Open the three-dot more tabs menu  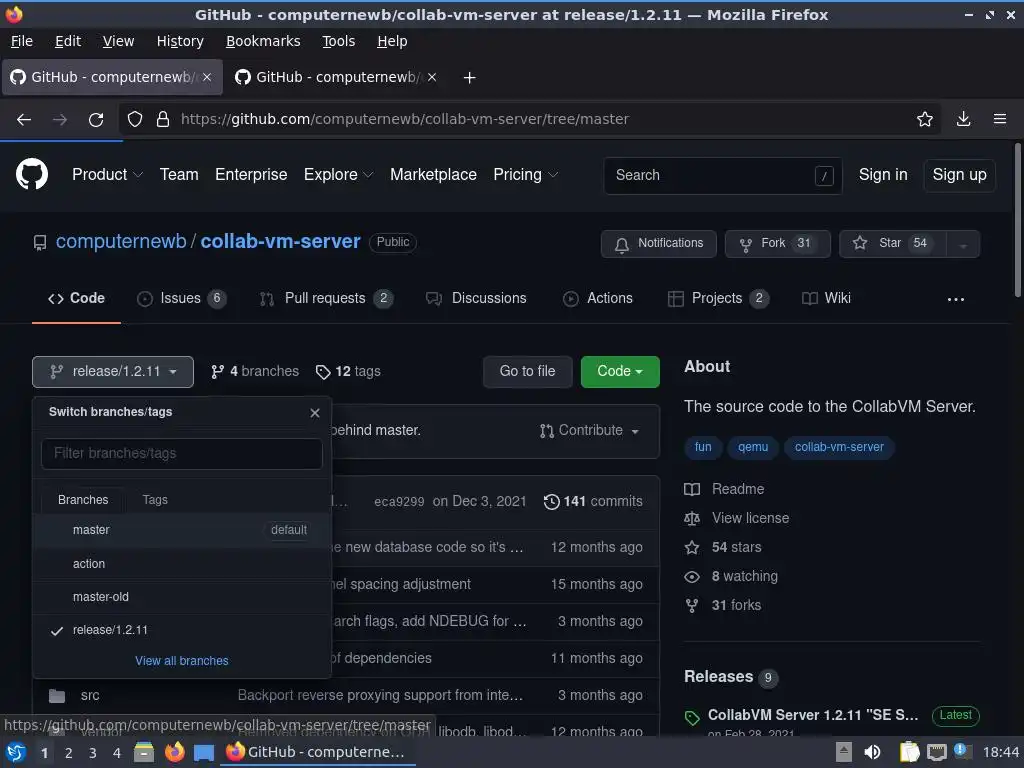[955, 299]
